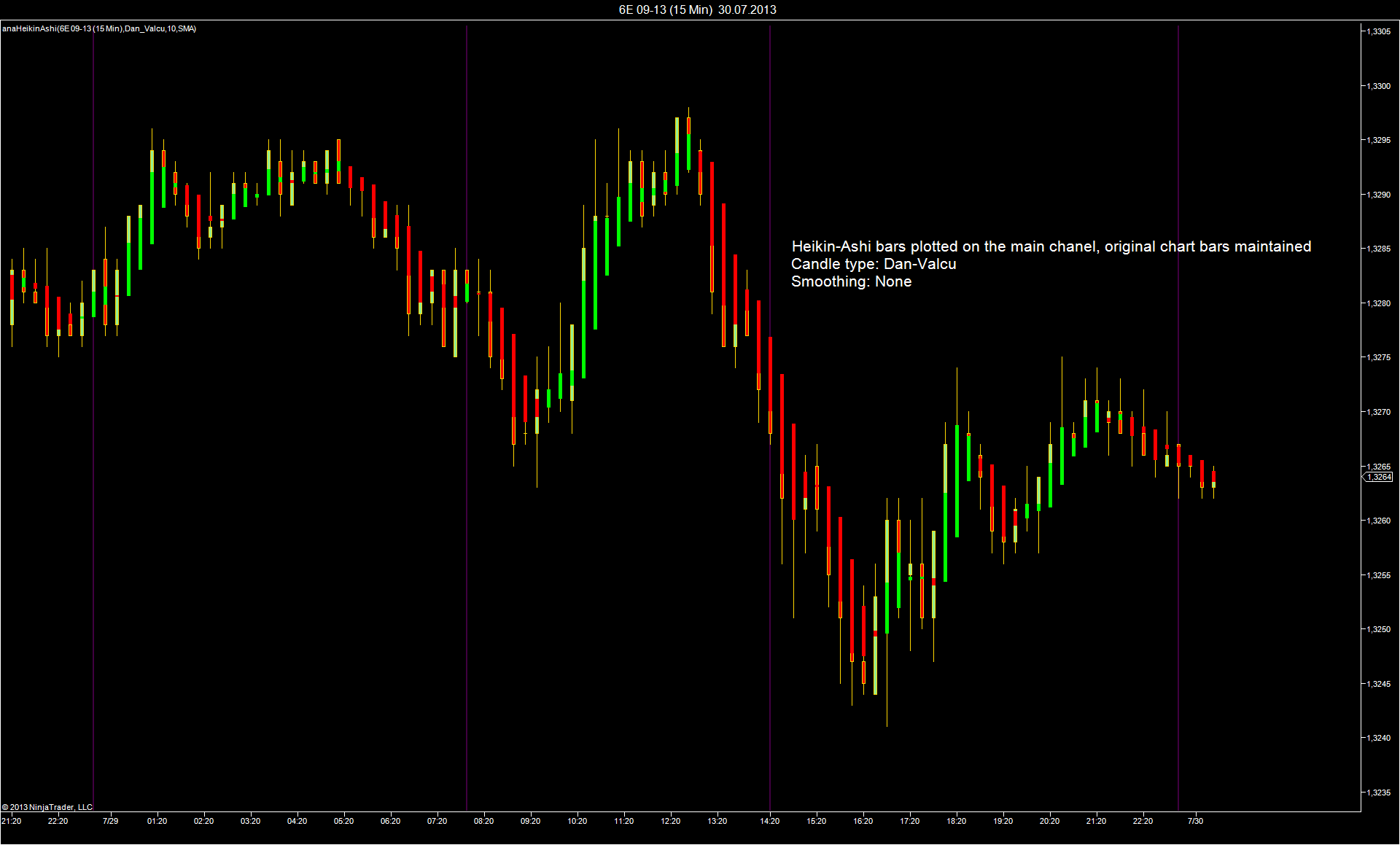Click the NinjaTrader copyright notice
This screenshot has height=845, width=1400.
47,807
